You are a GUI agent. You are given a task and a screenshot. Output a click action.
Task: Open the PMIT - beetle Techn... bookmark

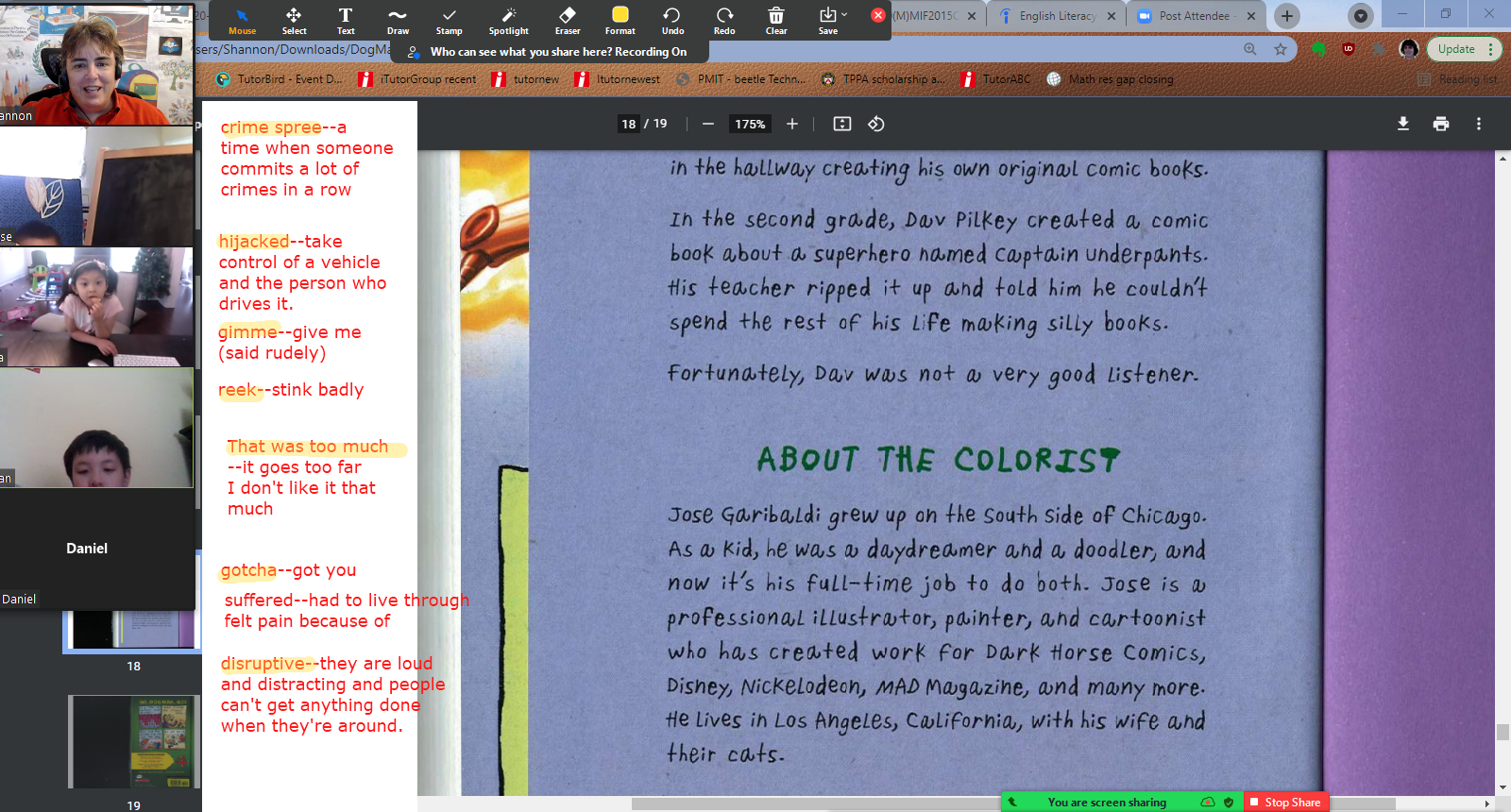(x=741, y=79)
